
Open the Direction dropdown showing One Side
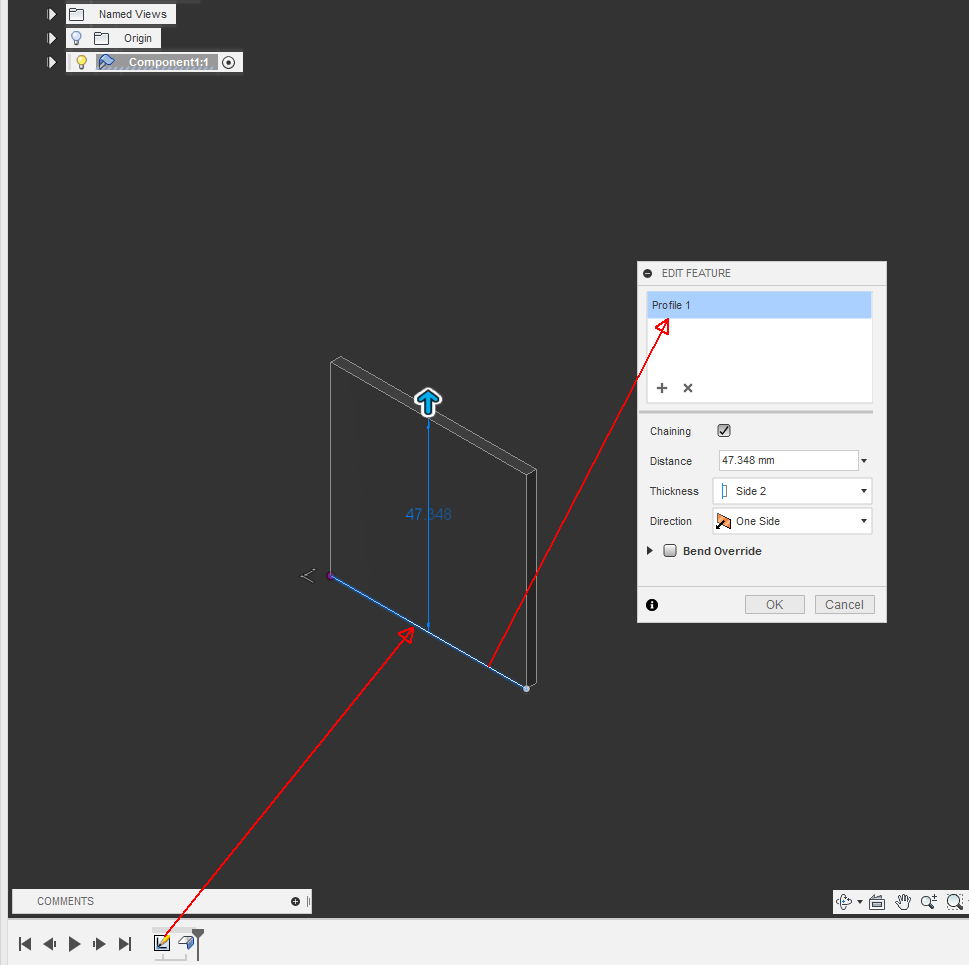pos(864,520)
